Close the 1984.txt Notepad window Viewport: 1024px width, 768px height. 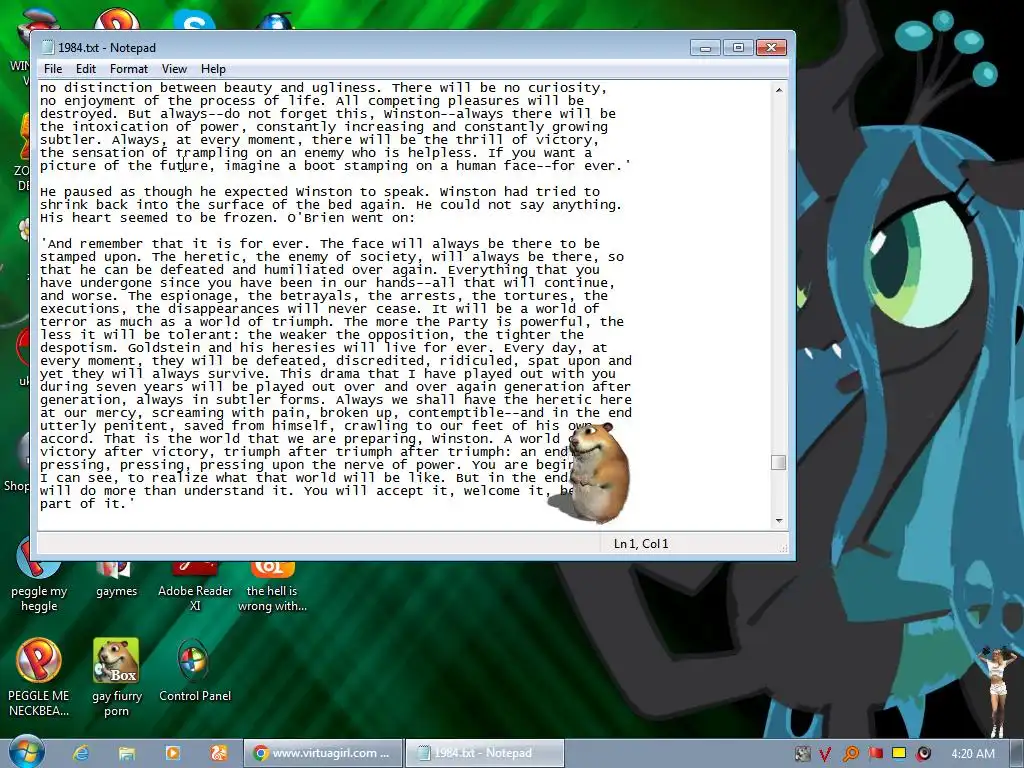pyautogui.click(x=771, y=48)
